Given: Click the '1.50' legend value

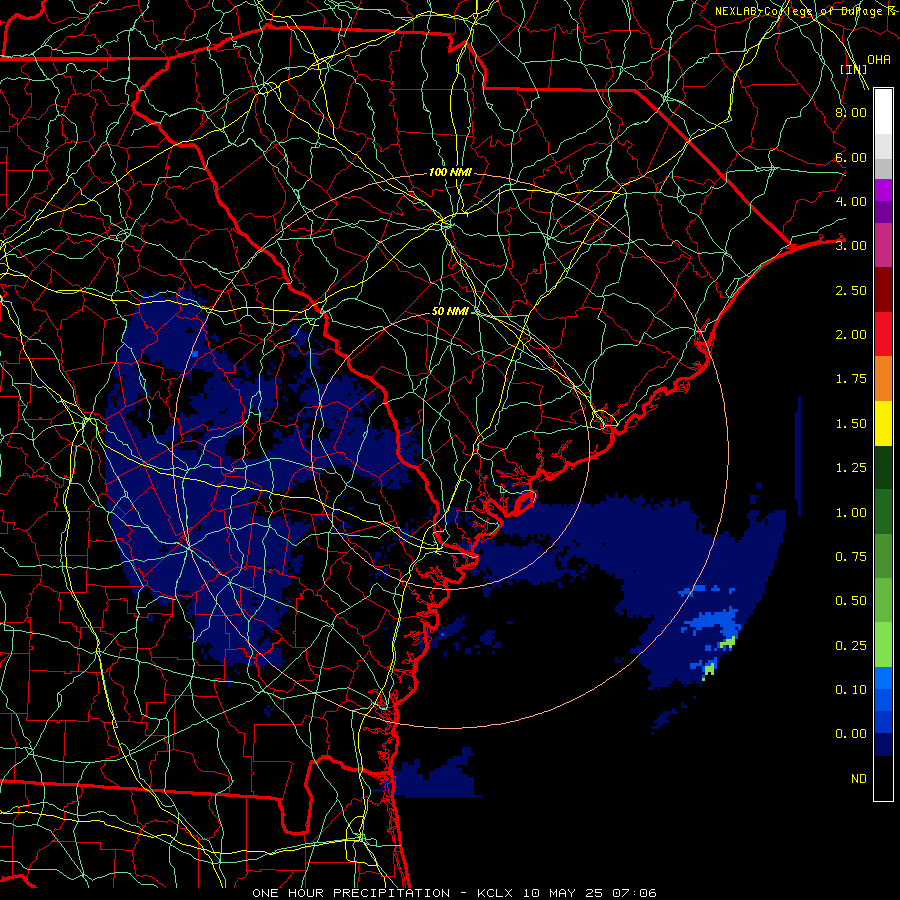Looking at the screenshot, I should (851, 424).
